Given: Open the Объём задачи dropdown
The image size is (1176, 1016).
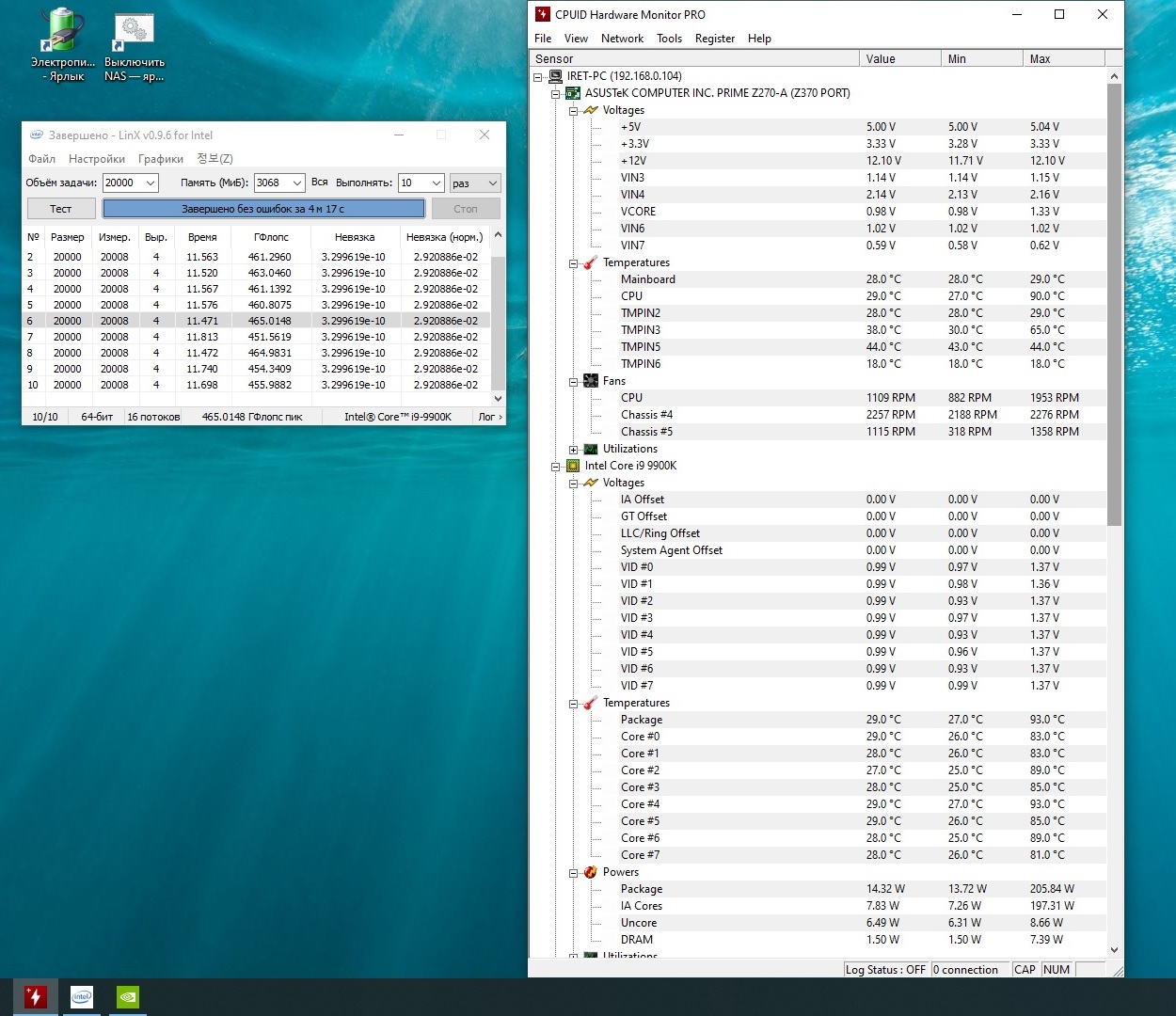Looking at the screenshot, I should (150, 183).
